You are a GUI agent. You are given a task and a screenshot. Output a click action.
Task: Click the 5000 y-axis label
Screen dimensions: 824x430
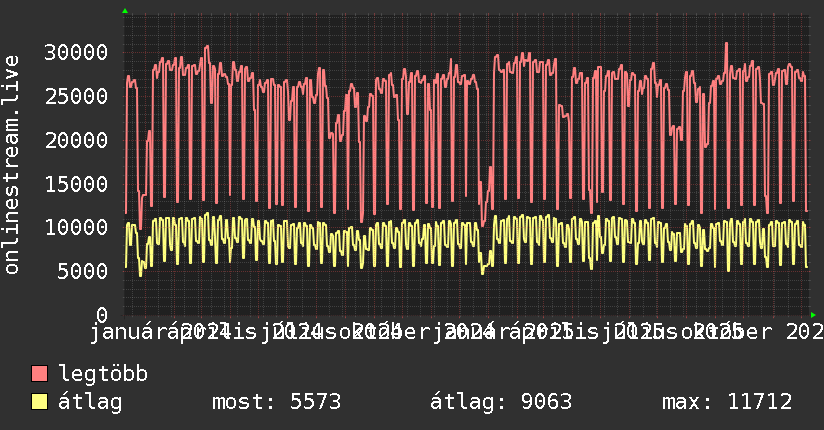(x=83, y=271)
